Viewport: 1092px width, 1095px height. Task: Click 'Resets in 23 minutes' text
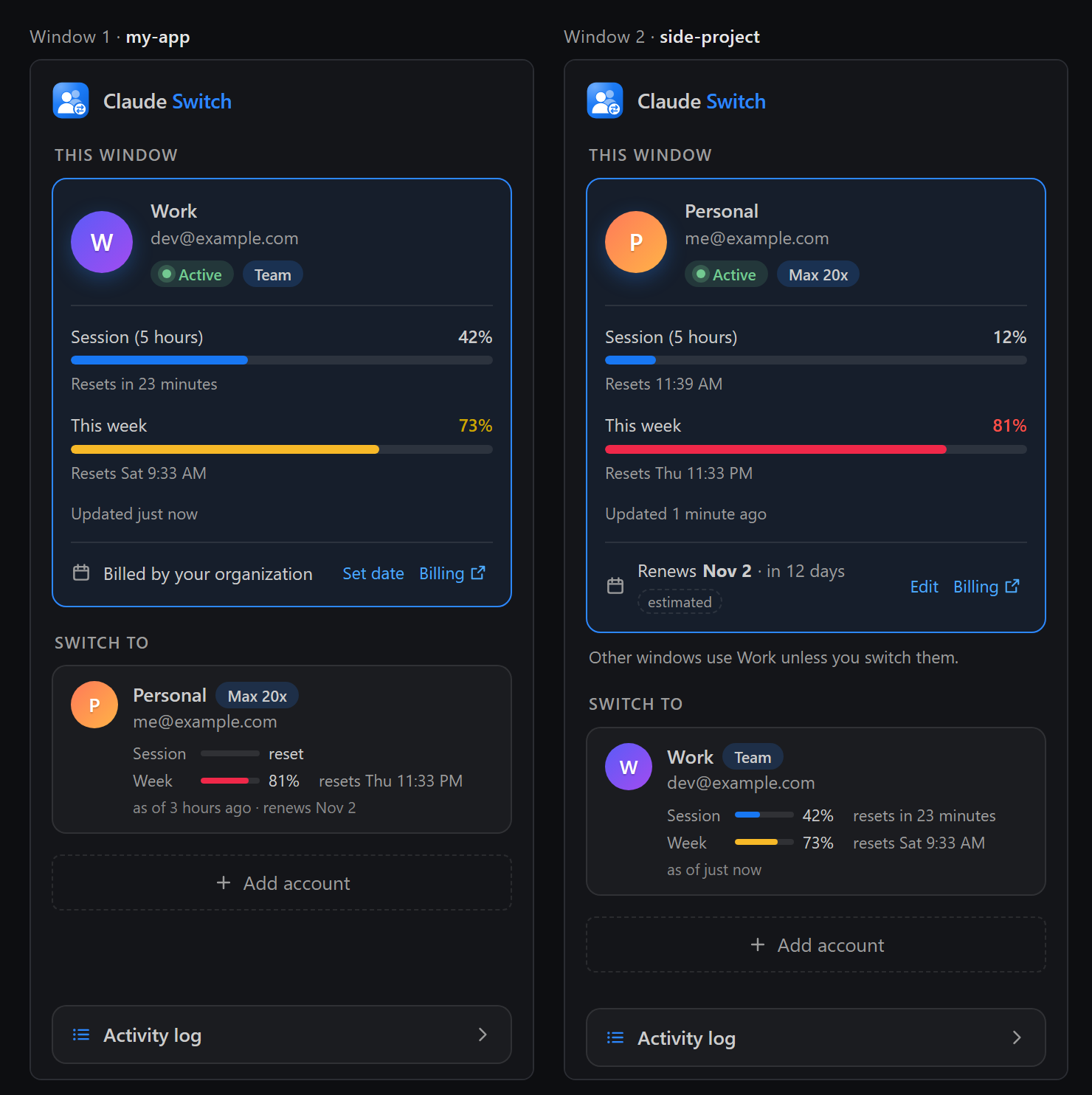[144, 384]
